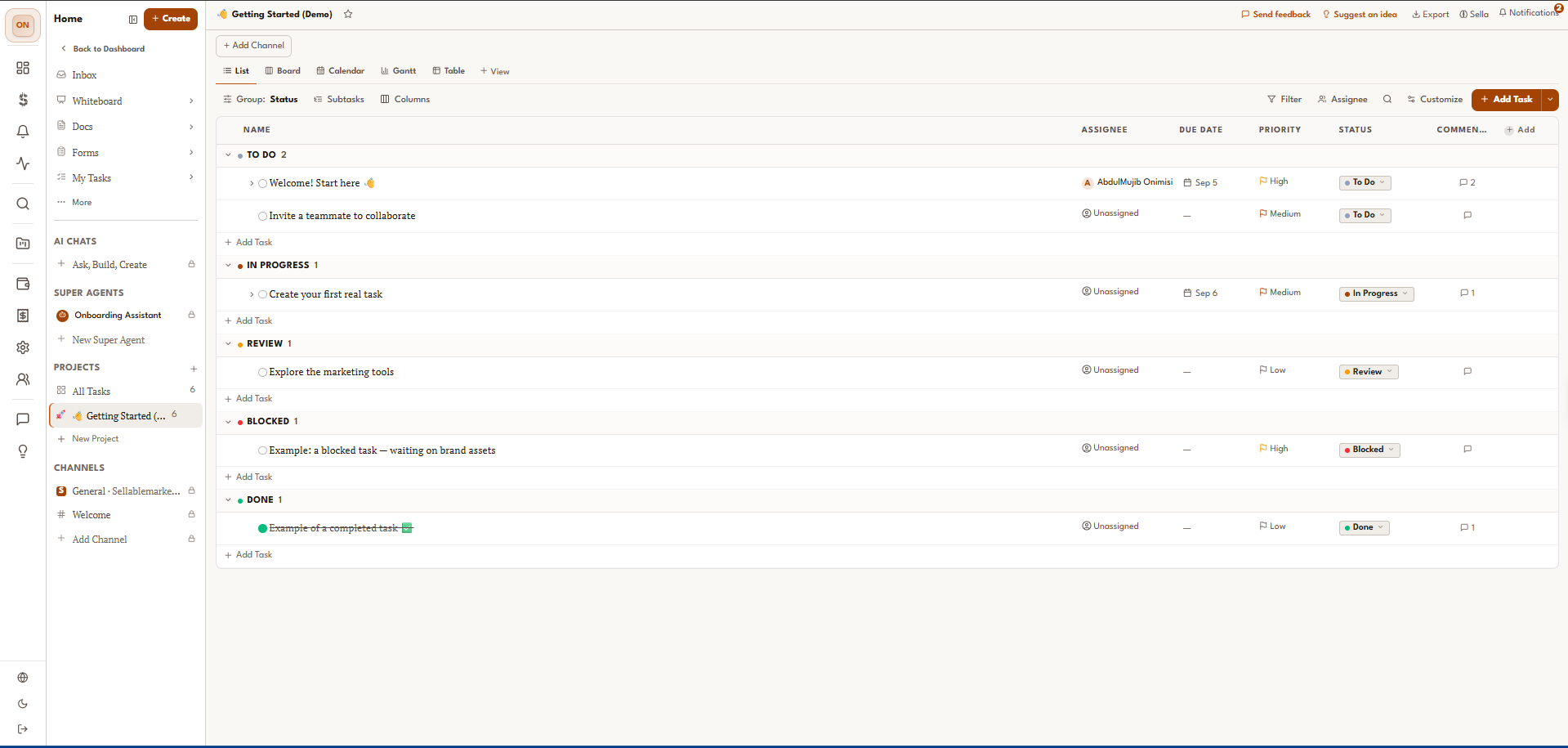Expand subtasks of Welcome! Start here

pos(251,183)
